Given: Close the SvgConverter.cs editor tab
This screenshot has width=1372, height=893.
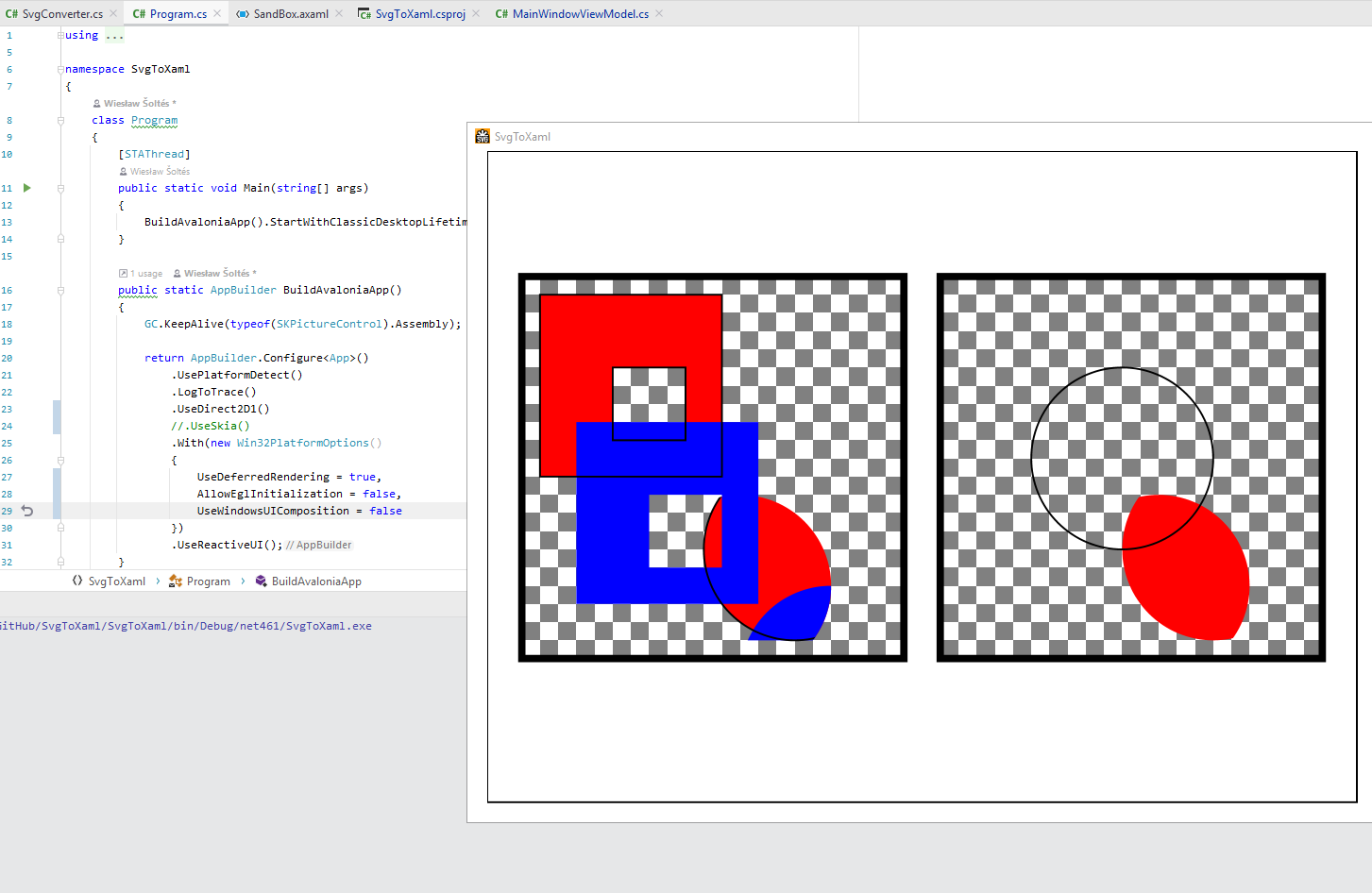Looking at the screenshot, I should (113, 13).
